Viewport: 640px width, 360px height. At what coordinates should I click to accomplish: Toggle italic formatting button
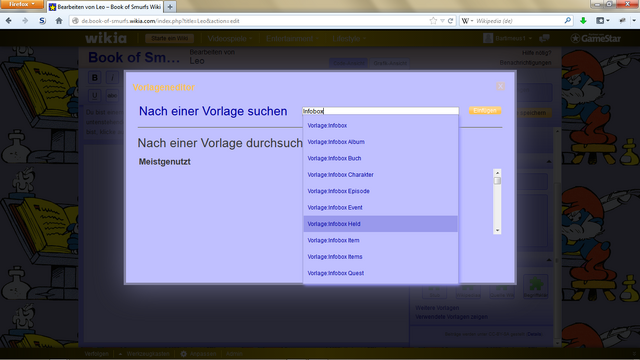(x=112, y=78)
